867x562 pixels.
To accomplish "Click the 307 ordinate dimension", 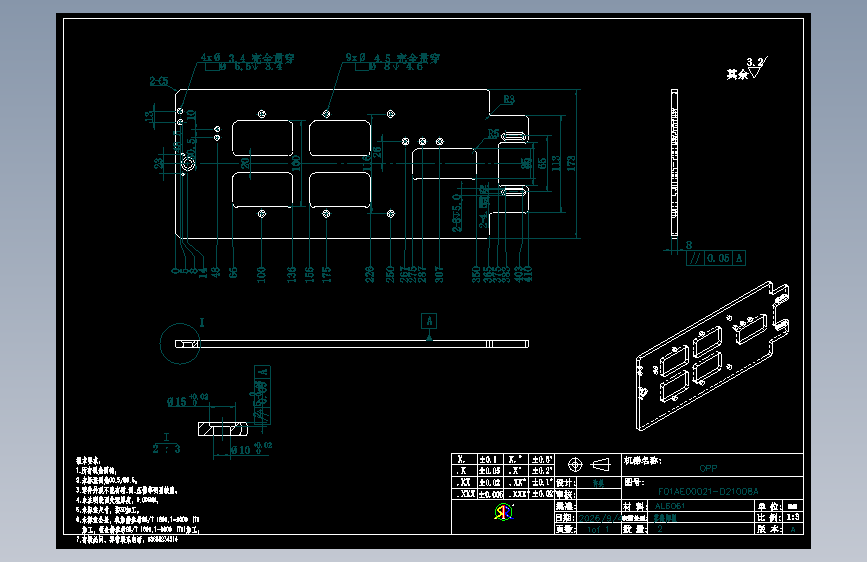I will [439, 274].
